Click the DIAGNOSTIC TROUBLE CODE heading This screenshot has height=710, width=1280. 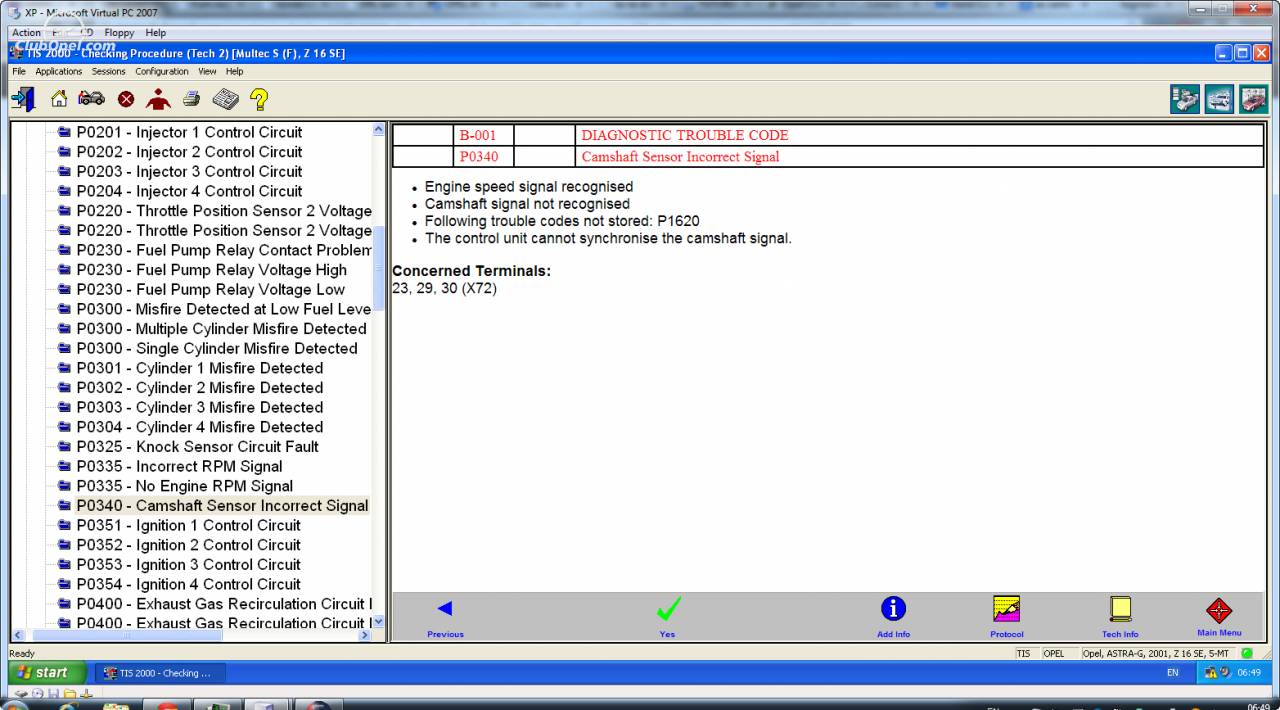point(685,135)
